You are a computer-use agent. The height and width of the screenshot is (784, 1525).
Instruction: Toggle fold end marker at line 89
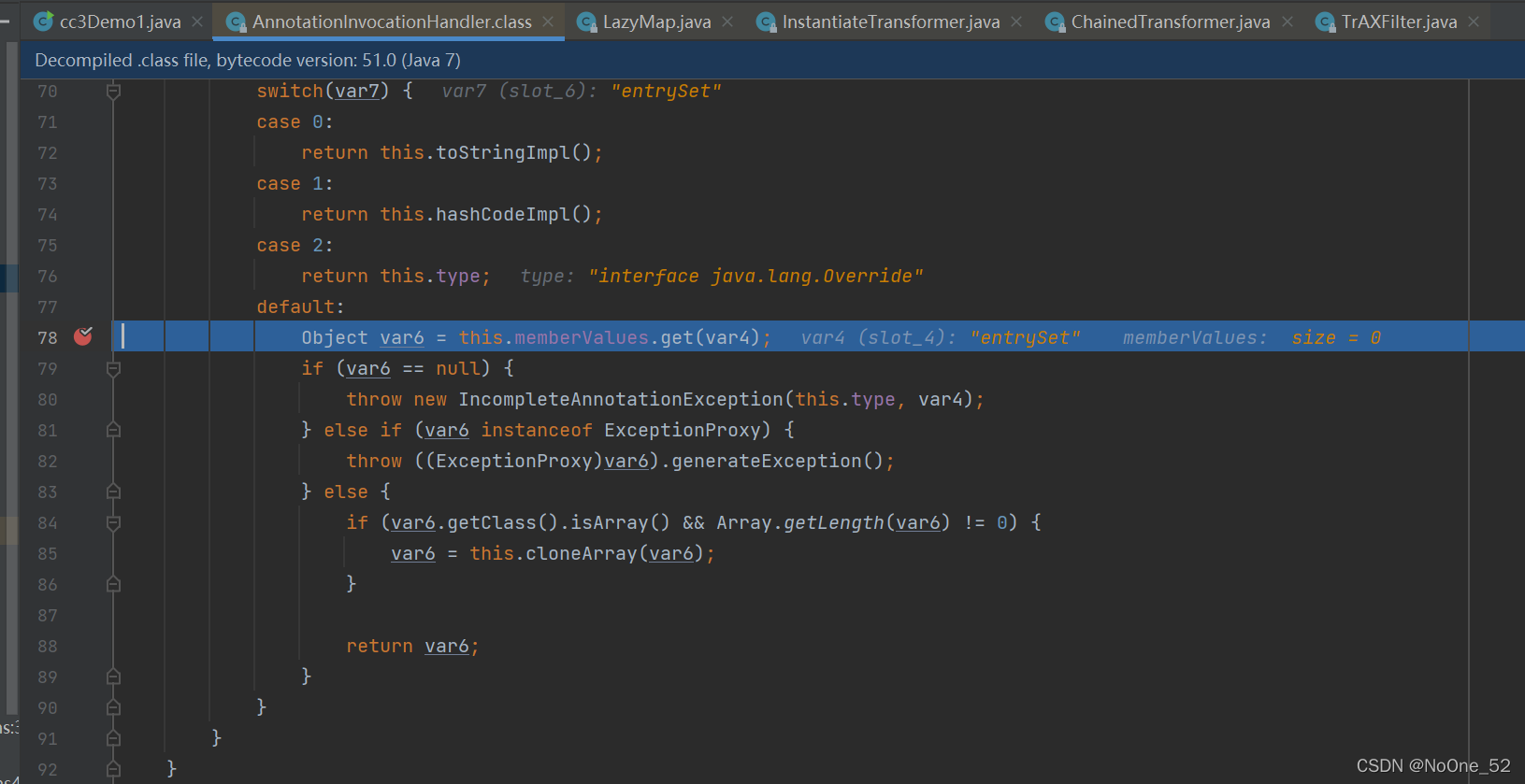[x=113, y=677]
